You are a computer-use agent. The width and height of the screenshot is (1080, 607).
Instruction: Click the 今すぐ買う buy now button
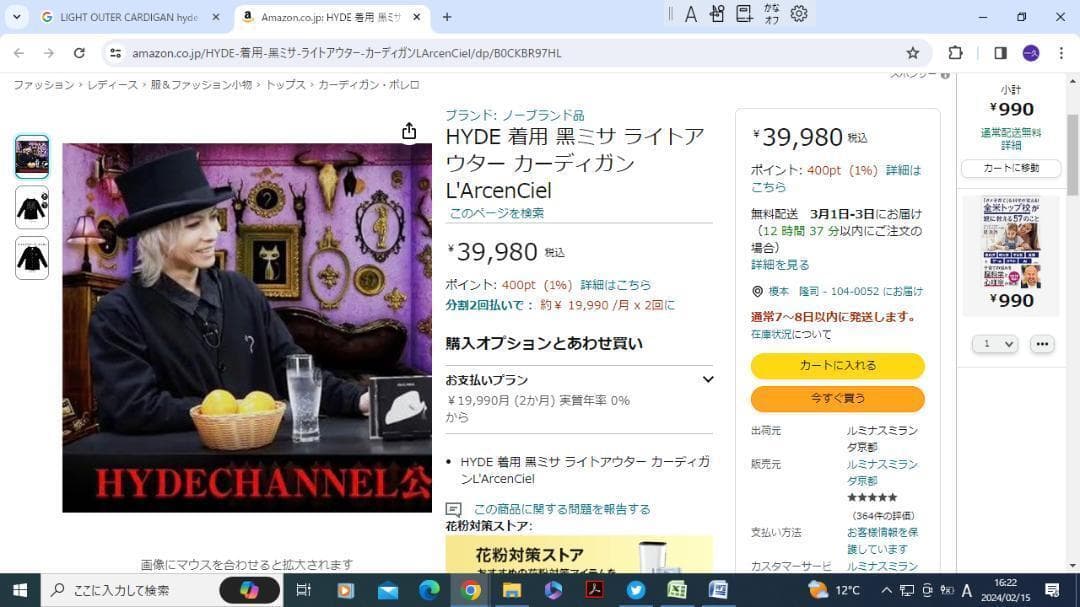pyautogui.click(x=837, y=399)
